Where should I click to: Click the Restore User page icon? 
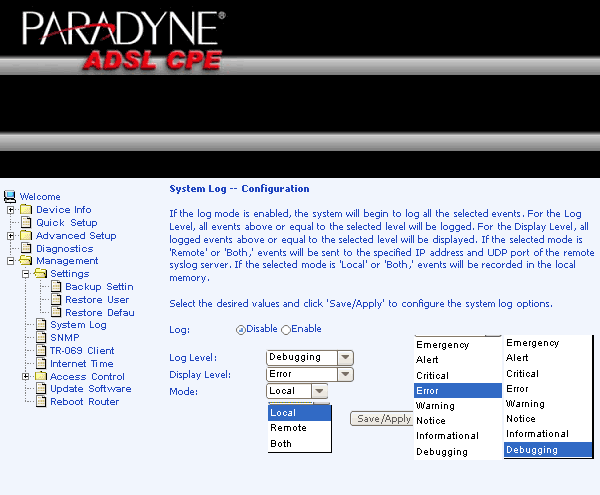56,299
